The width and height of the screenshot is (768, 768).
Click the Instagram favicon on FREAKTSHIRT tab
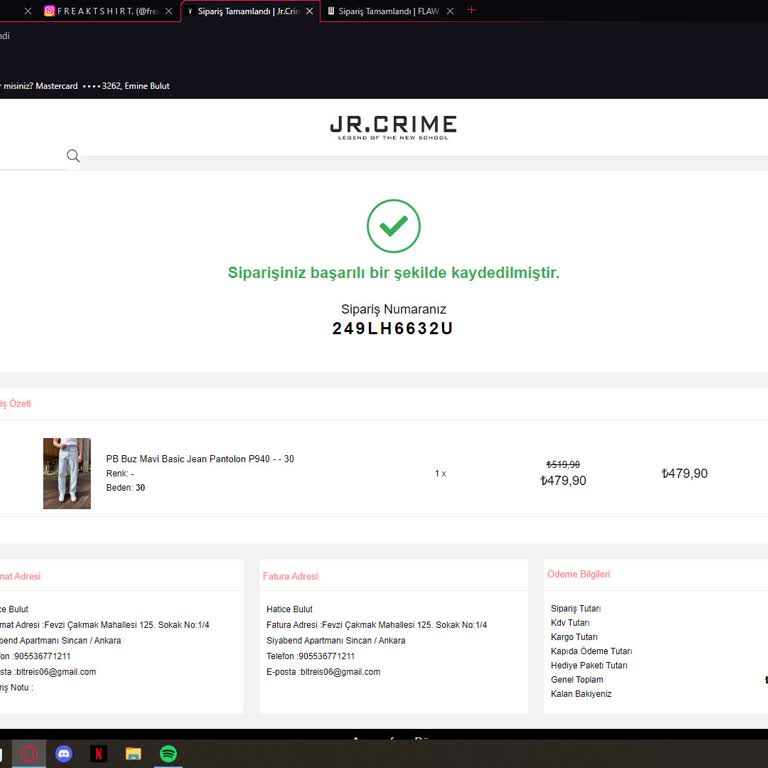pyautogui.click(x=49, y=11)
